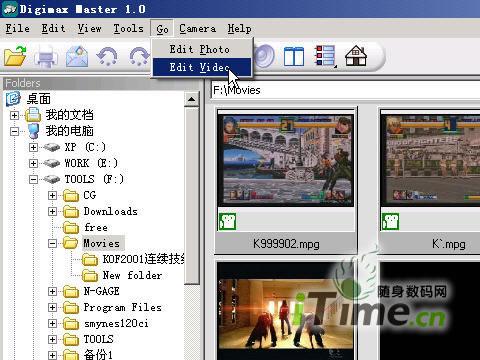Click the CG folder icon

coord(71,195)
